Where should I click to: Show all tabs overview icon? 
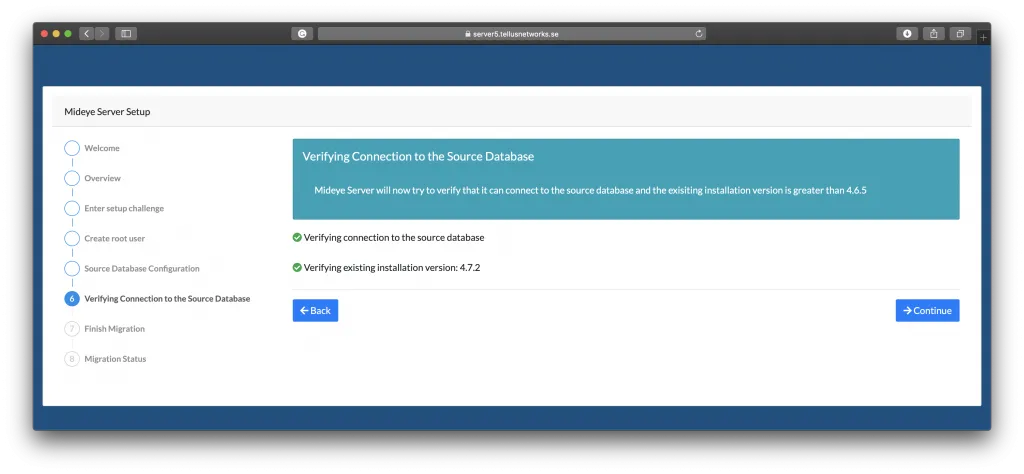[x=961, y=33]
